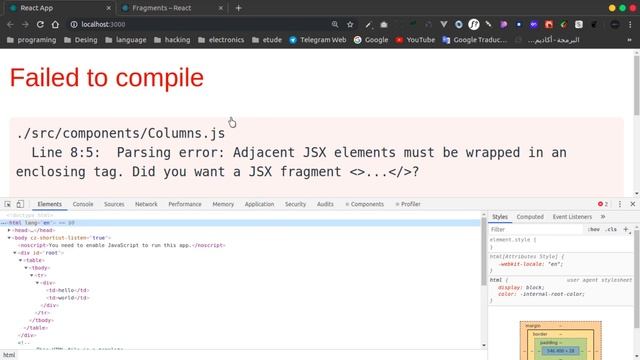The width and height of the screenshot is (640, 360).
Task: Open the React Components tab
Action: (364, 204)
